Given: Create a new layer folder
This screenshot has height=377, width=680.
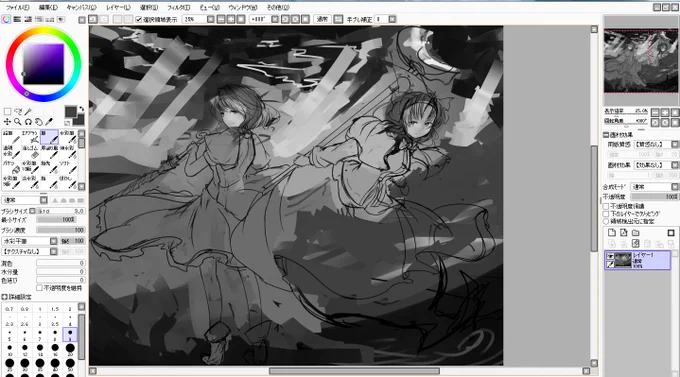Looking at the screenshot, I should coord(635,233).
